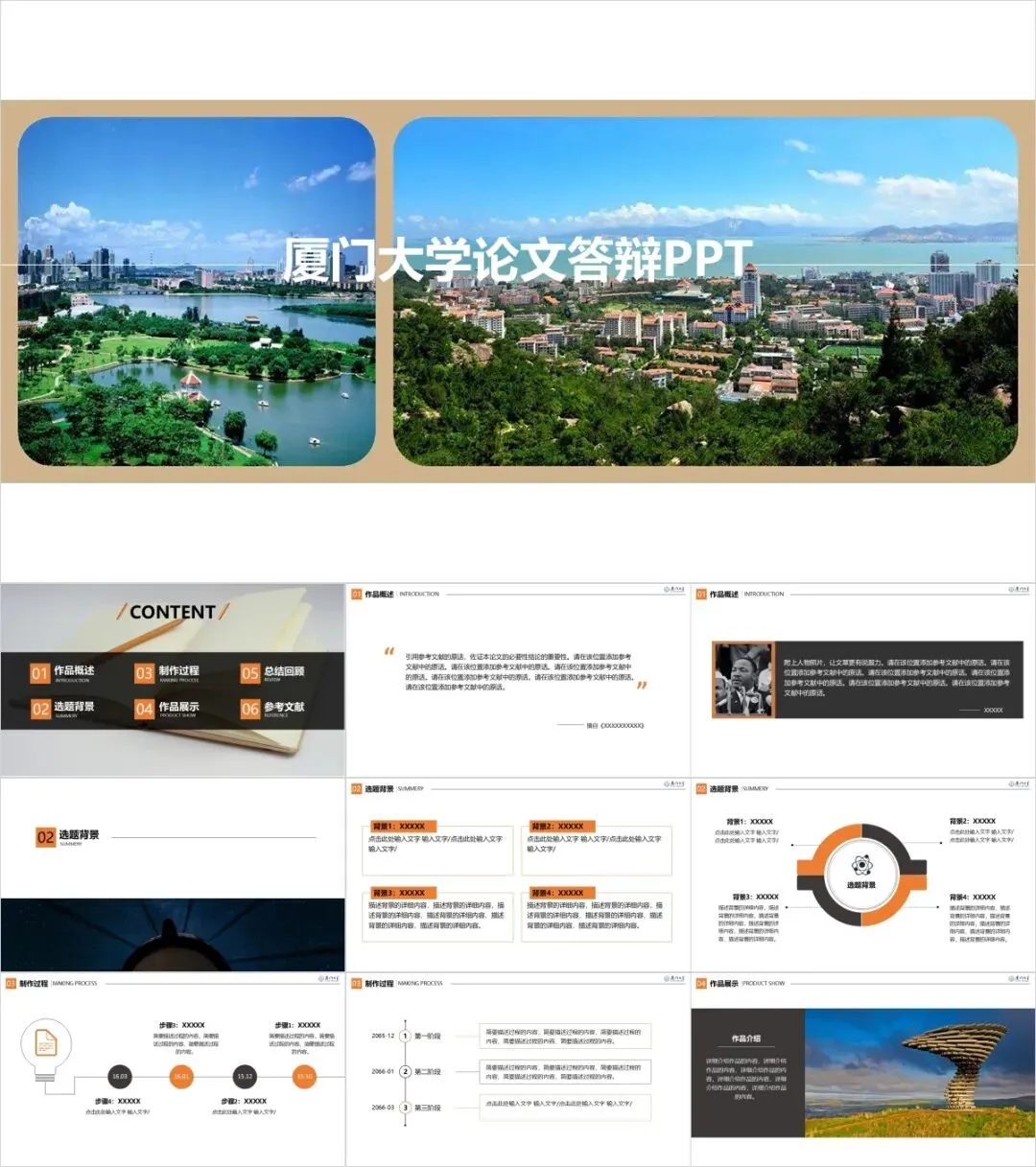Click the orange 背景1: XXXXX label tag
Viewport: 1036px width, 1167px height.
[404, 826]
